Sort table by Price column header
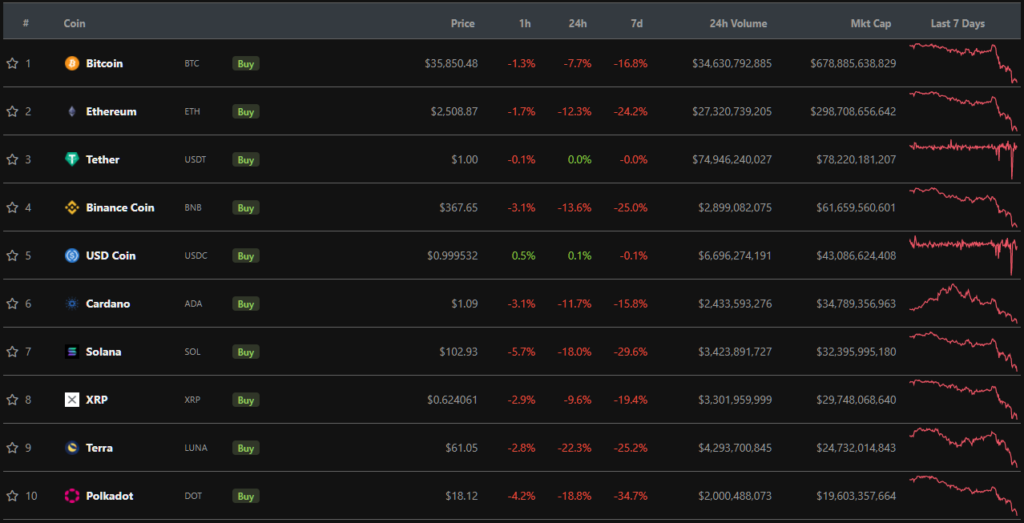The width and height of the screenshot is (1024, 523). tap(462, 23)
